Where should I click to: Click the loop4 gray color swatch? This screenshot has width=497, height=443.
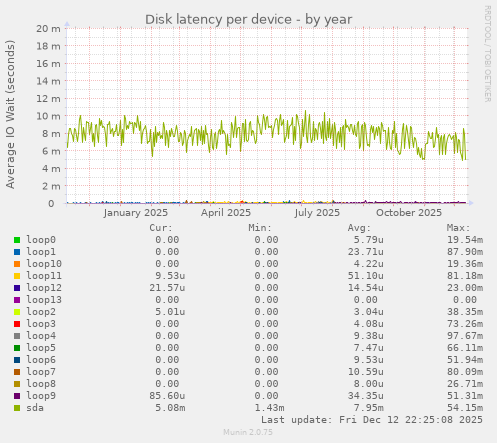point(17,336)
